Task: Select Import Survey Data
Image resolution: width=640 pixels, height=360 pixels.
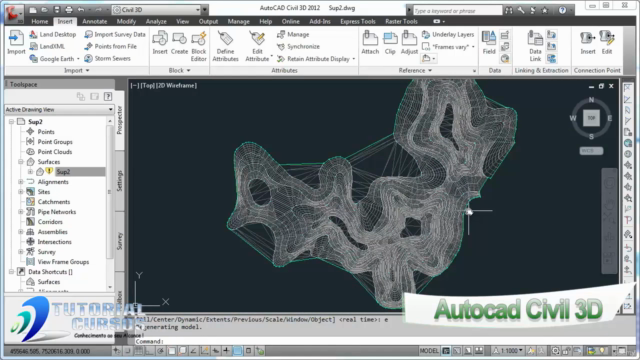Action: 115,34
